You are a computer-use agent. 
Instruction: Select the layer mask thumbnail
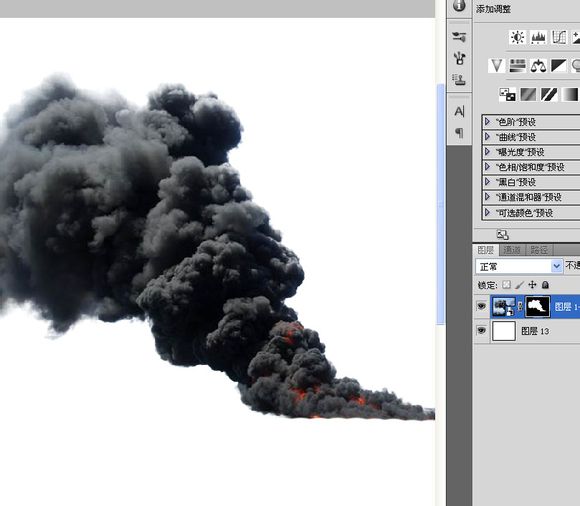tap(537, 306)
